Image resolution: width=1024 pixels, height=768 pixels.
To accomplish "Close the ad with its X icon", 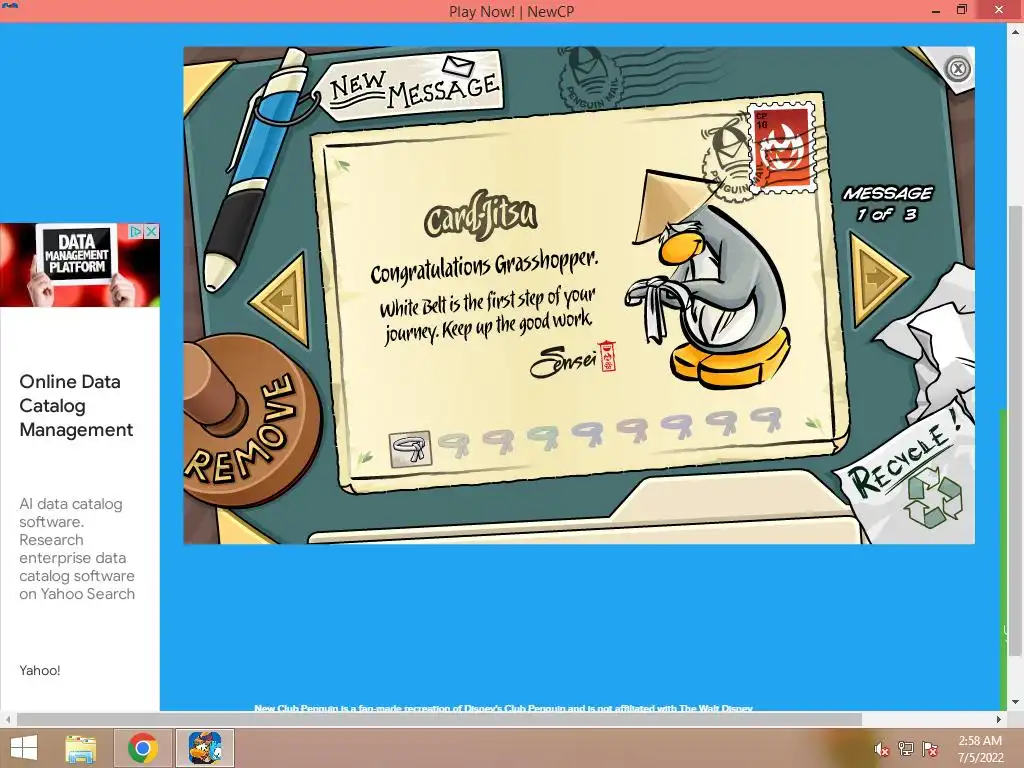I will pyautogui.click(x=152, y=231).
